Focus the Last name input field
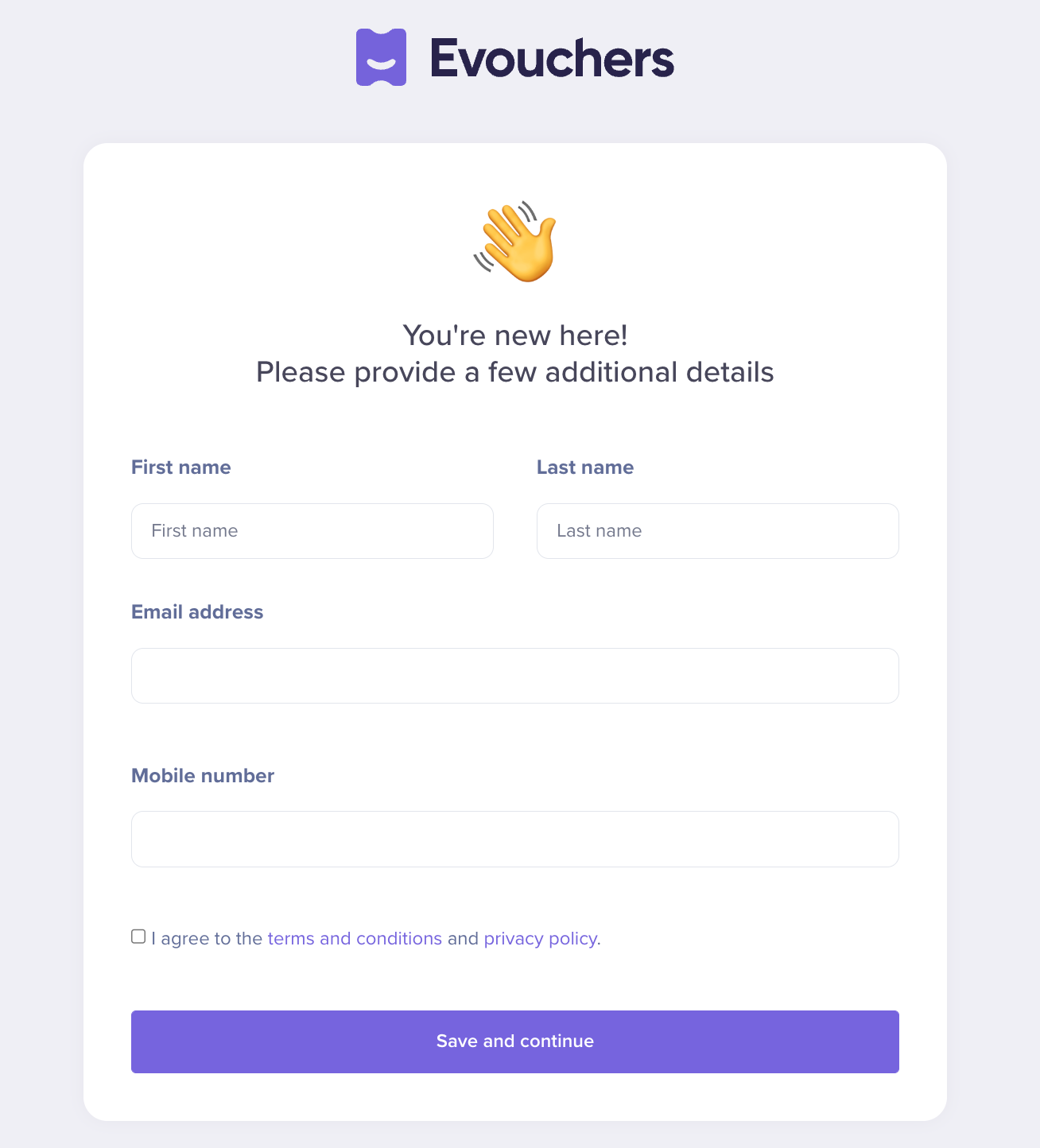This screenshot has height=1148, width=1040. (x=718, y=531)
